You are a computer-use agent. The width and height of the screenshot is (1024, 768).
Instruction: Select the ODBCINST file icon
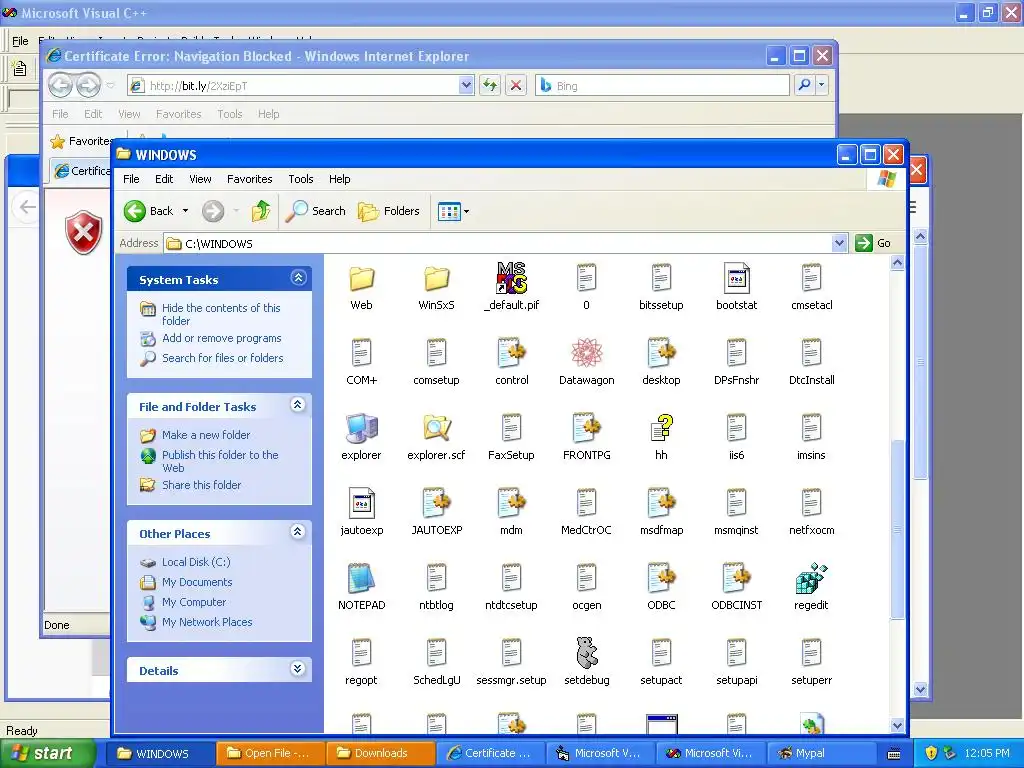tap(736, 579)
